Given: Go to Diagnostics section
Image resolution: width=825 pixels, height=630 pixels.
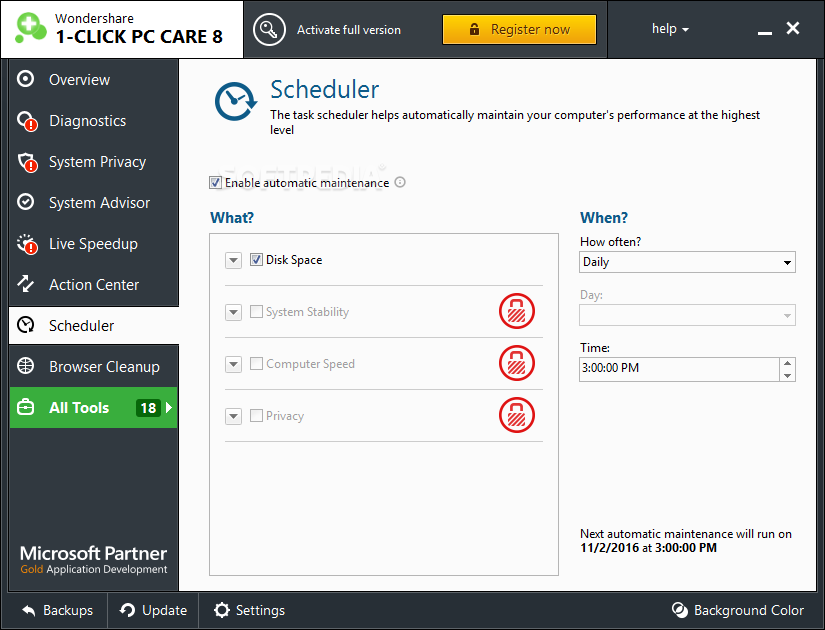Looking at the screenshot, I should pyautogui.click(x=94, y=121).
